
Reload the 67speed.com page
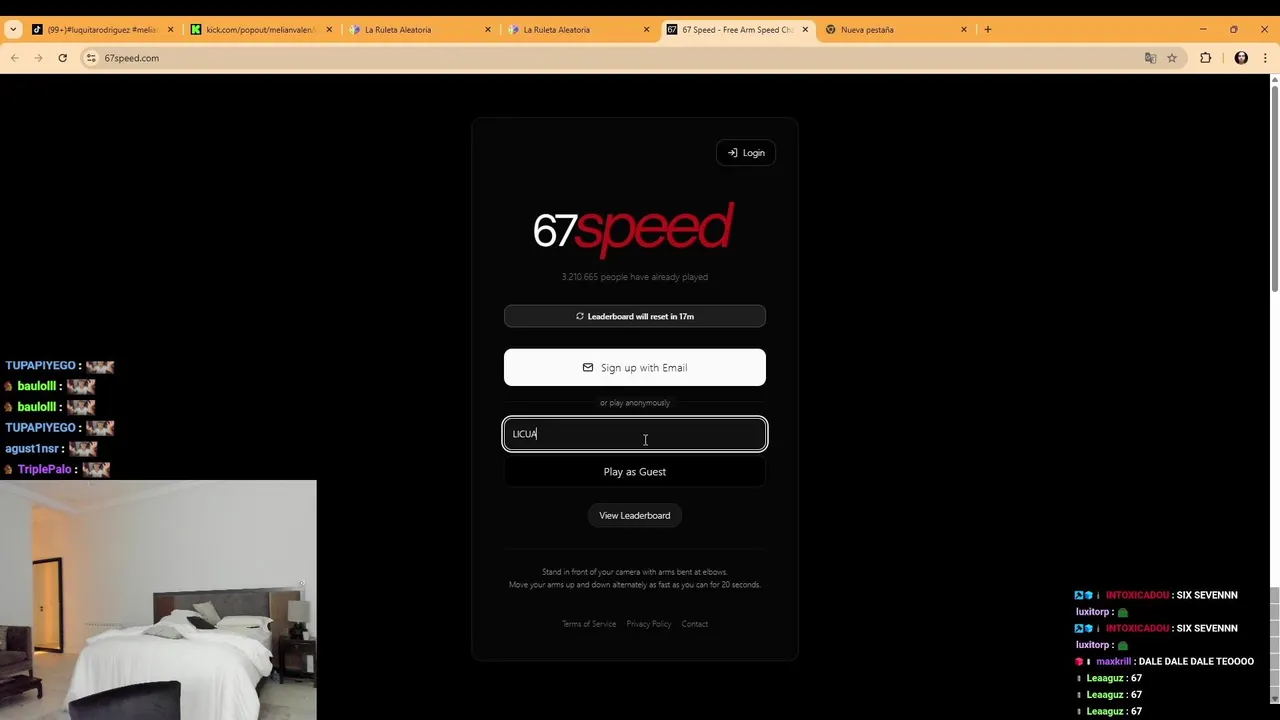63,58
